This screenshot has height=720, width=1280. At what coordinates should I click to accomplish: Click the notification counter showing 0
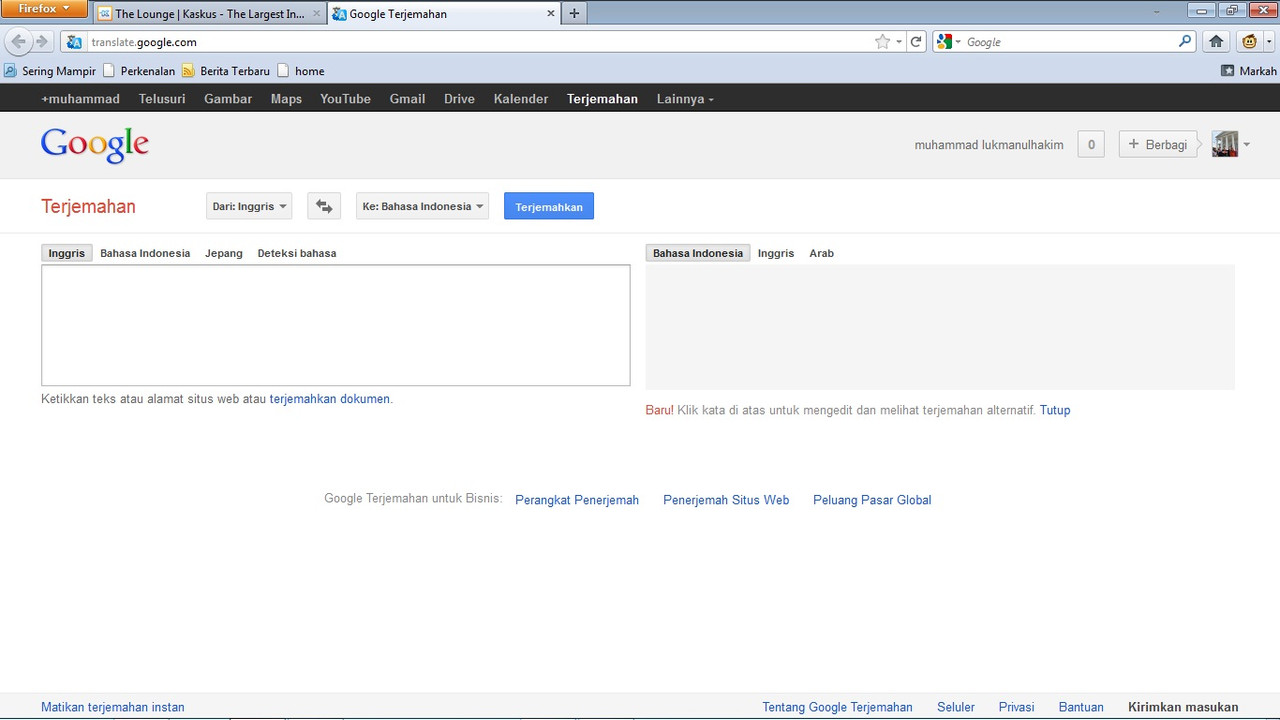(x=1091, y=145)
